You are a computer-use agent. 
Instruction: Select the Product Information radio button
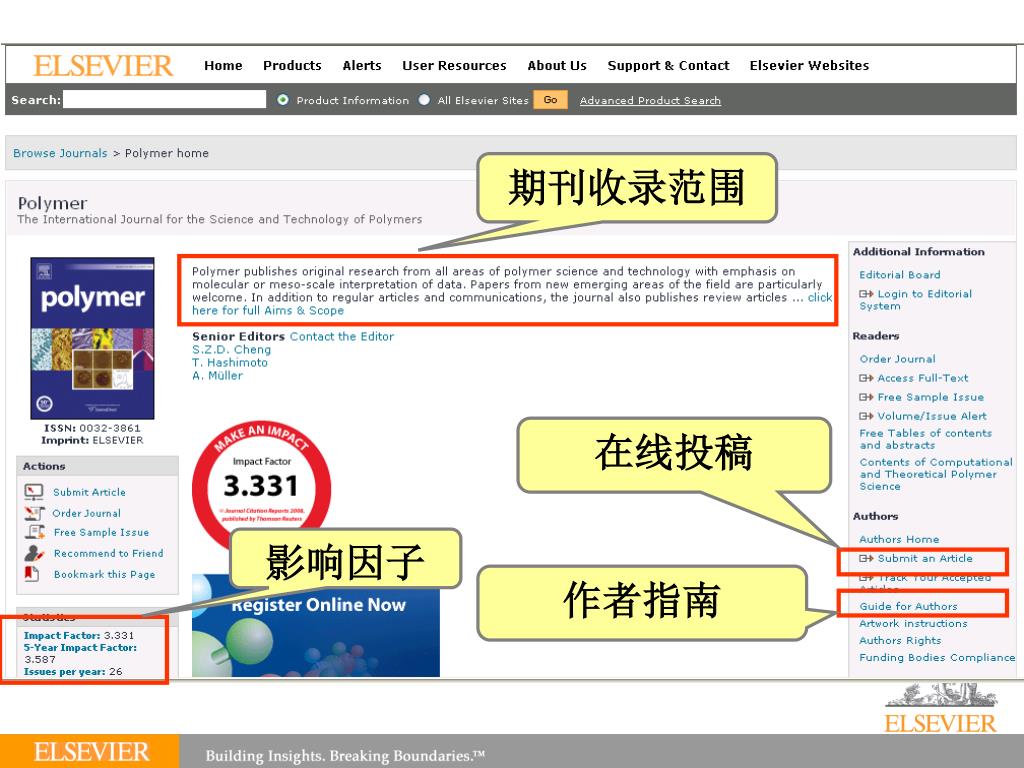pyautogui.click(x=283, y=100)
